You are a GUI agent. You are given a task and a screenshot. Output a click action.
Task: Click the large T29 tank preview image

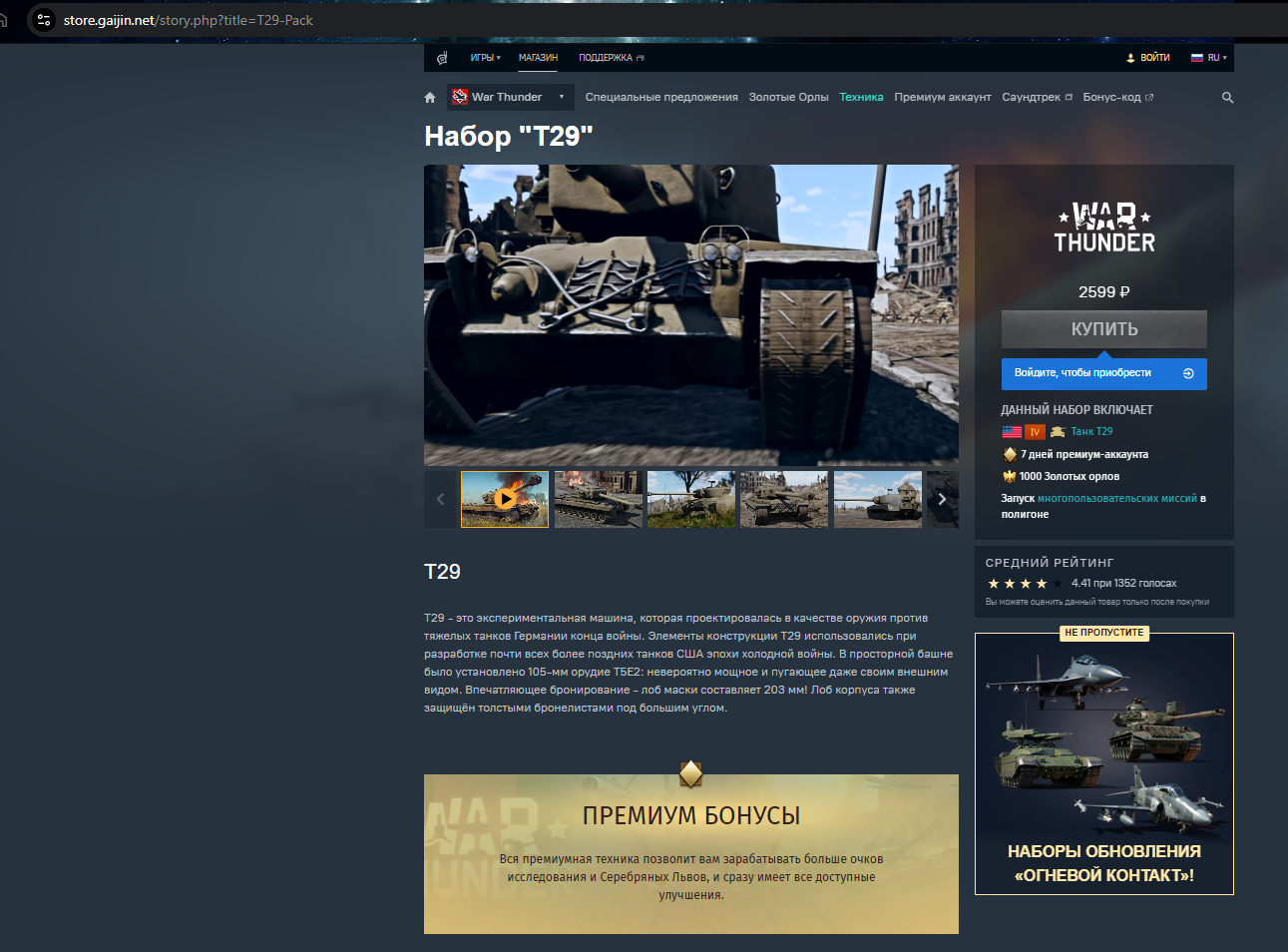pos(691,315)
